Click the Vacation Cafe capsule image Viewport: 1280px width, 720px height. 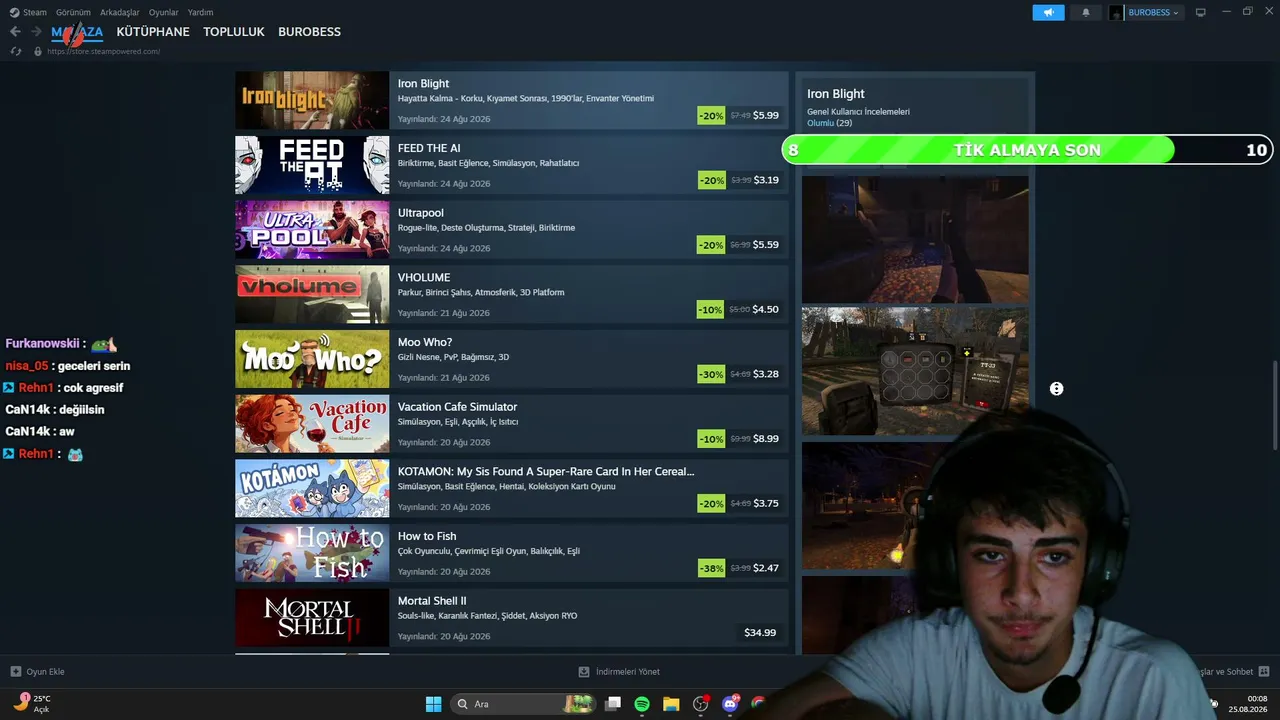[x=312, y=424]
